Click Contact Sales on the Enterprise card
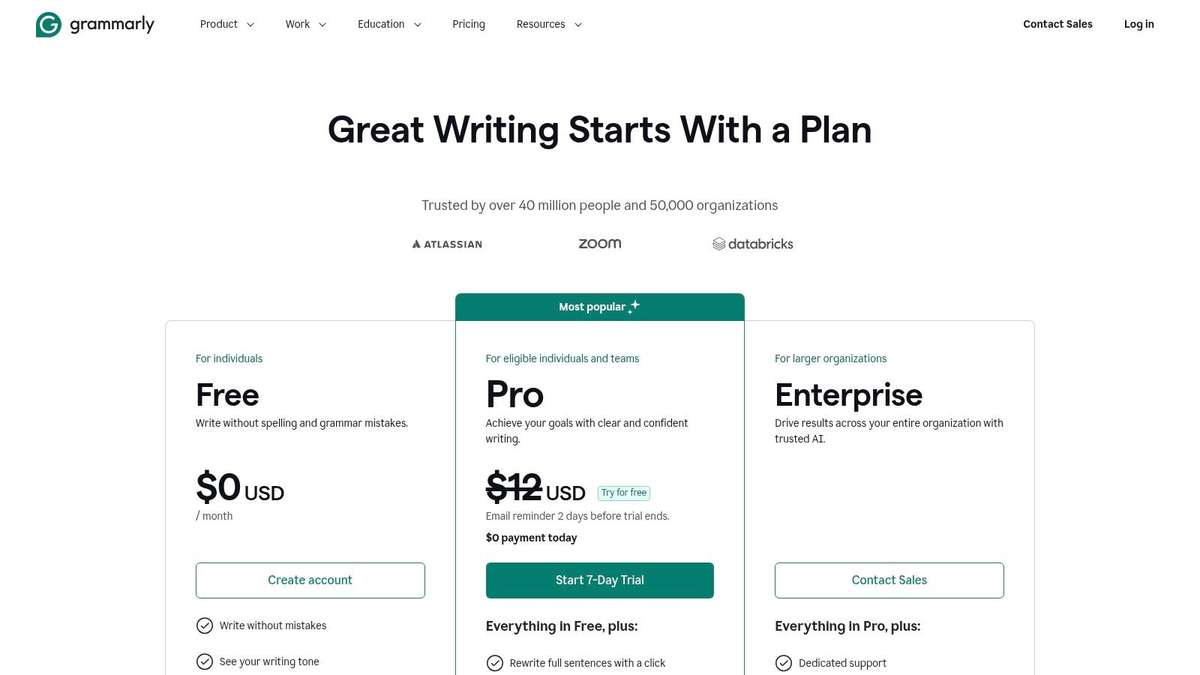The width and height of the screenshot is (1200, 675). pyautogui.click(x=889, y=580)
